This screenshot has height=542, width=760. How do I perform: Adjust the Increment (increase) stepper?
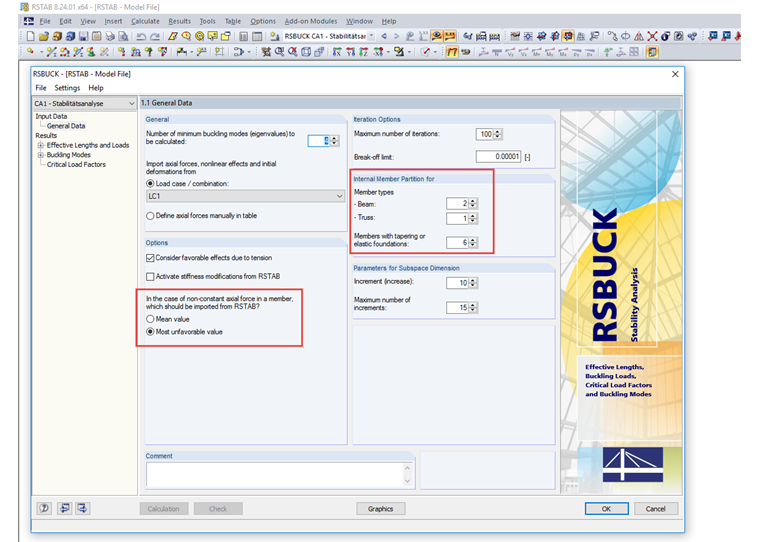(x=473, y=283)
